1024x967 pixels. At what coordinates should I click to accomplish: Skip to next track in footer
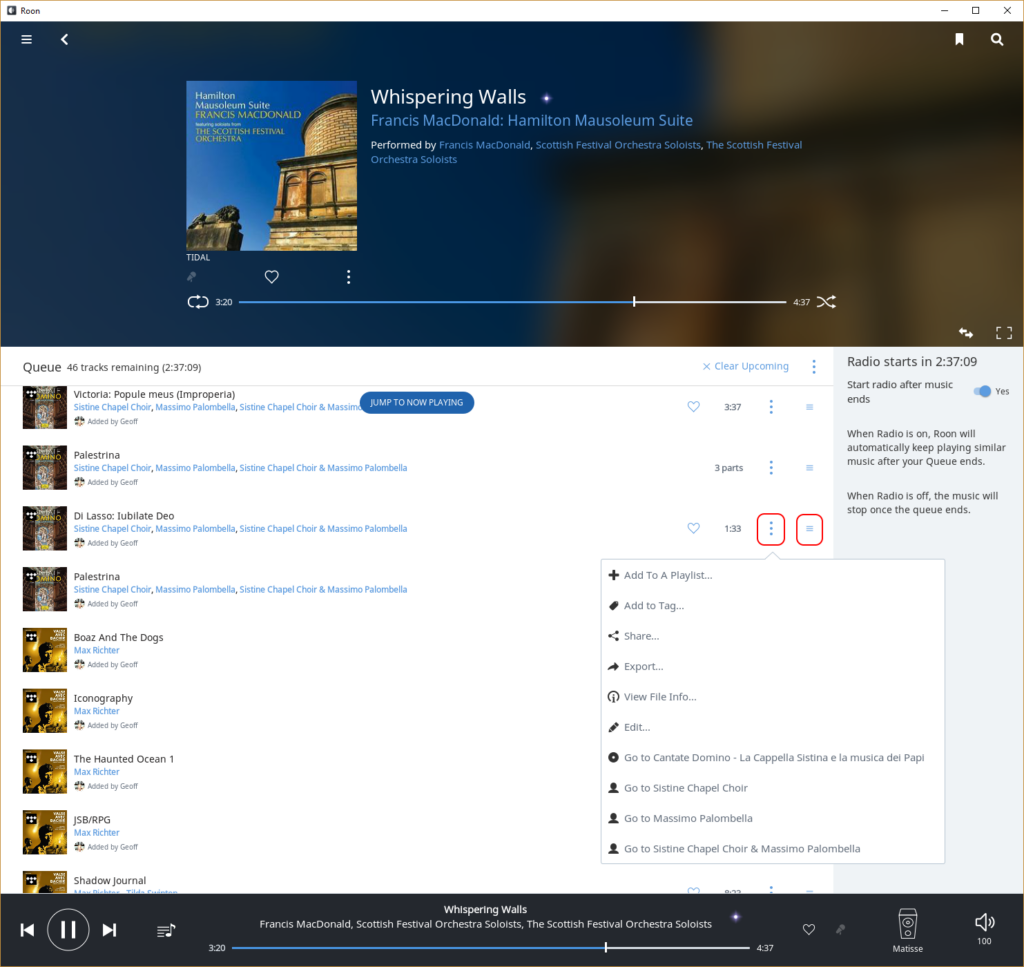coord(109,930)
